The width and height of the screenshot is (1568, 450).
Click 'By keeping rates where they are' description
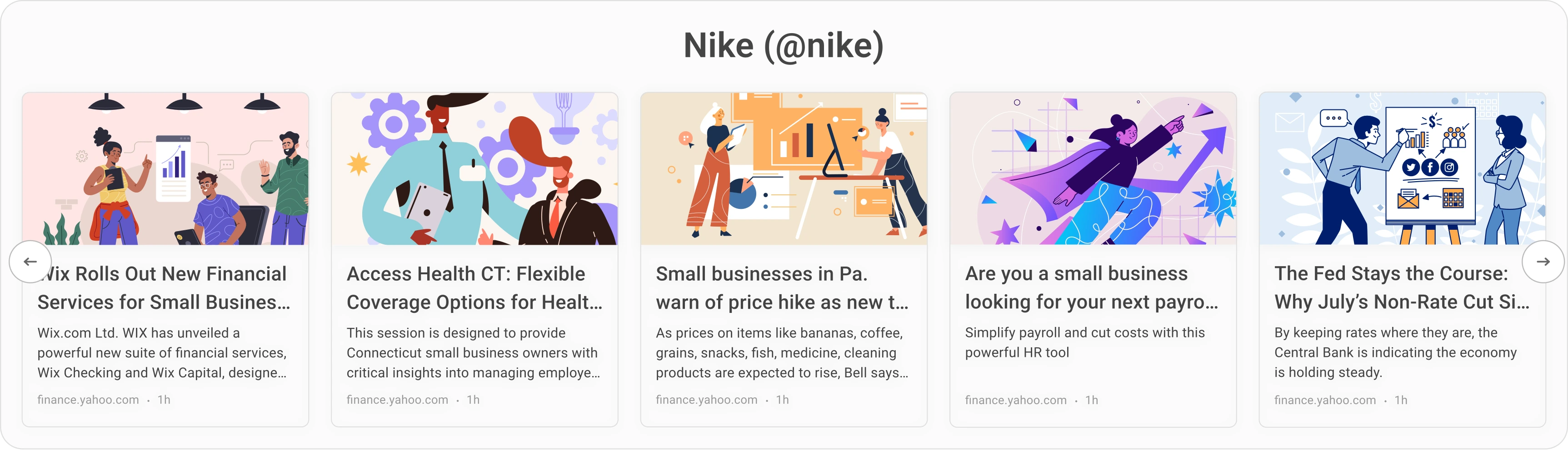tap(1395, 352)
